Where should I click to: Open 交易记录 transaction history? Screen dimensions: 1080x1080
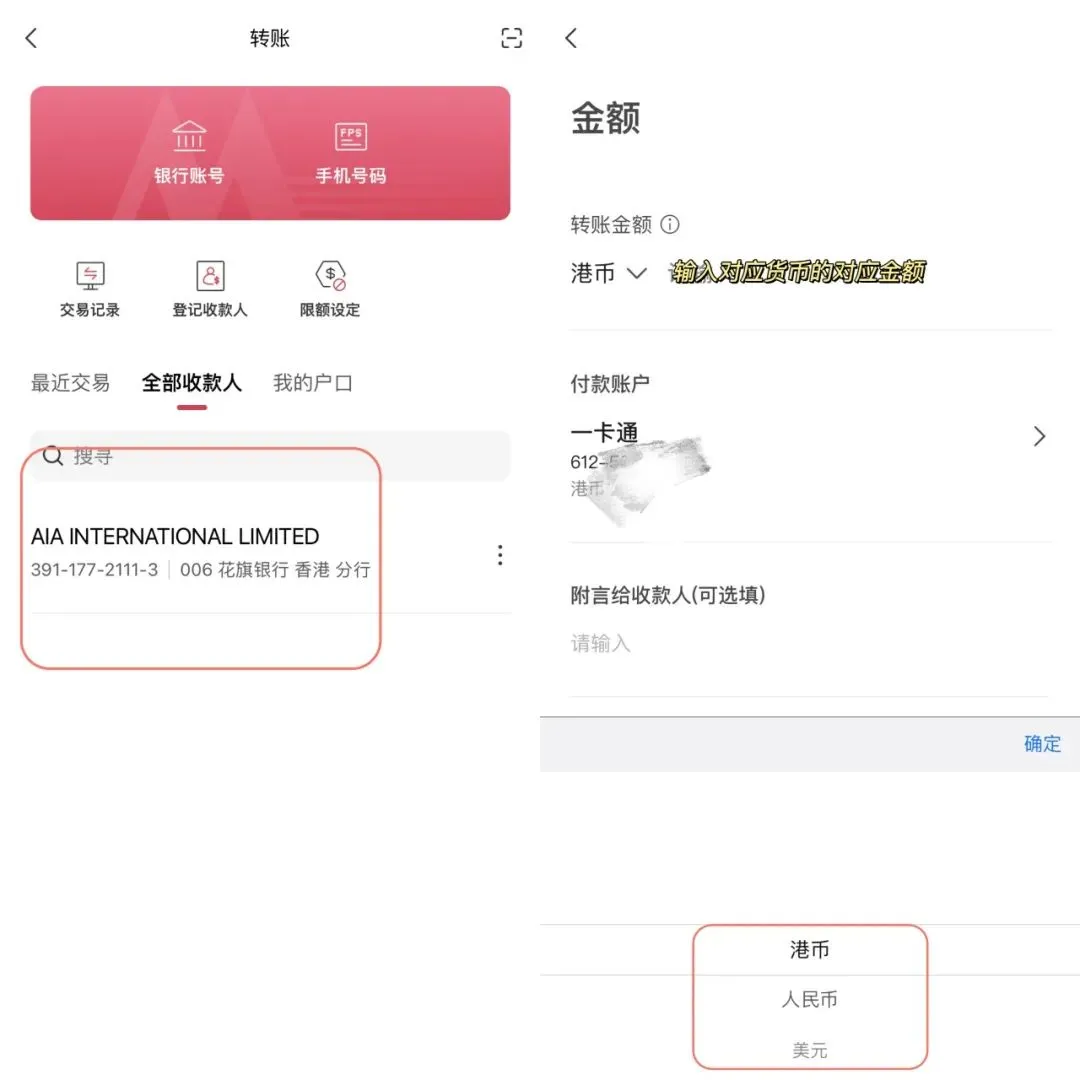pos(90,289)
